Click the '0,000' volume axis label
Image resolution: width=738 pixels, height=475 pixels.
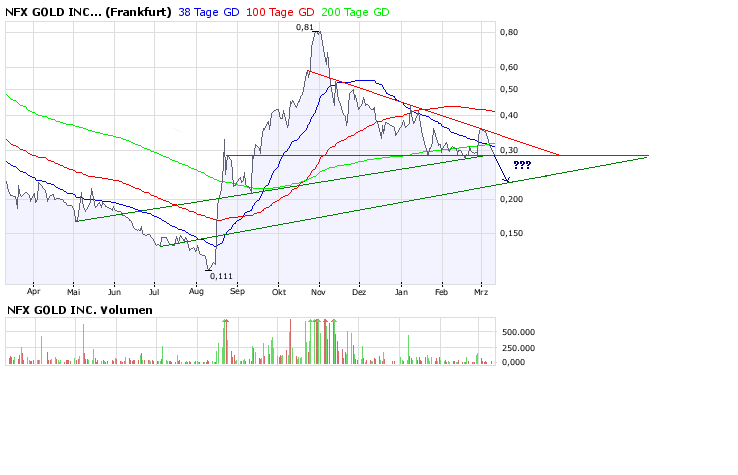[513, 362]
